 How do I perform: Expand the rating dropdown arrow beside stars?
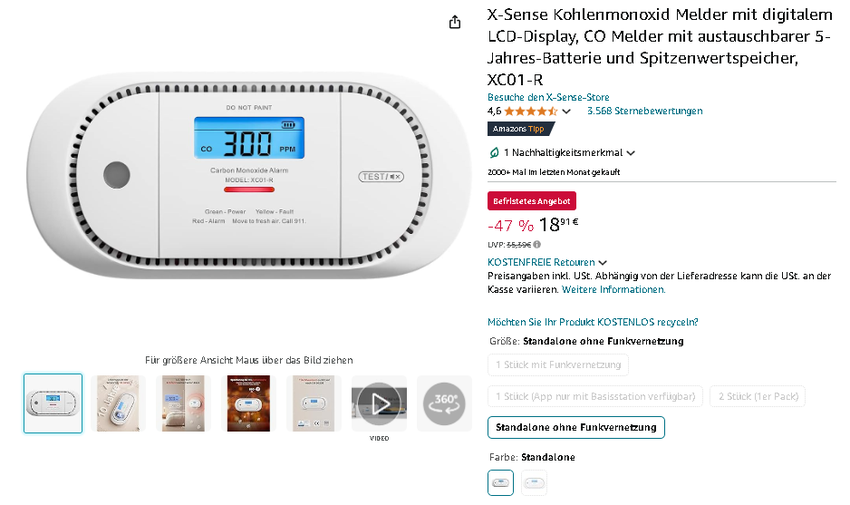pyautogui.click(x=567, y=112)
